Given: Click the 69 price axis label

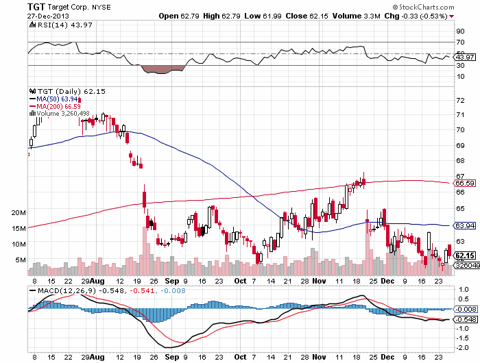Looking at the screenshot, I should 460,146.
